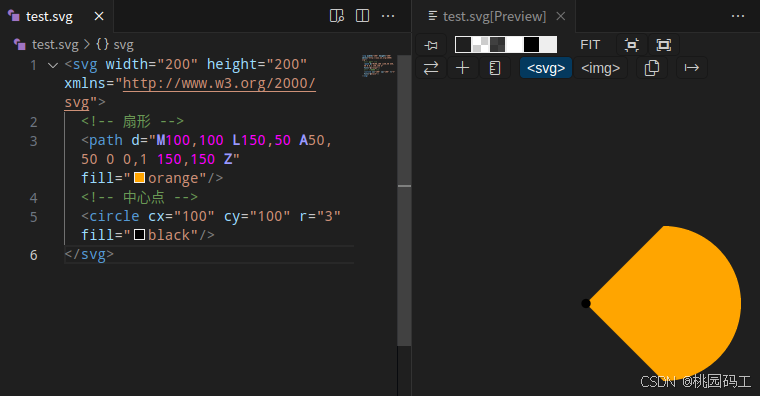Screen dimensions: 760x396
Task: Copy the SVG with the copy icon
Action: (652, 68)
